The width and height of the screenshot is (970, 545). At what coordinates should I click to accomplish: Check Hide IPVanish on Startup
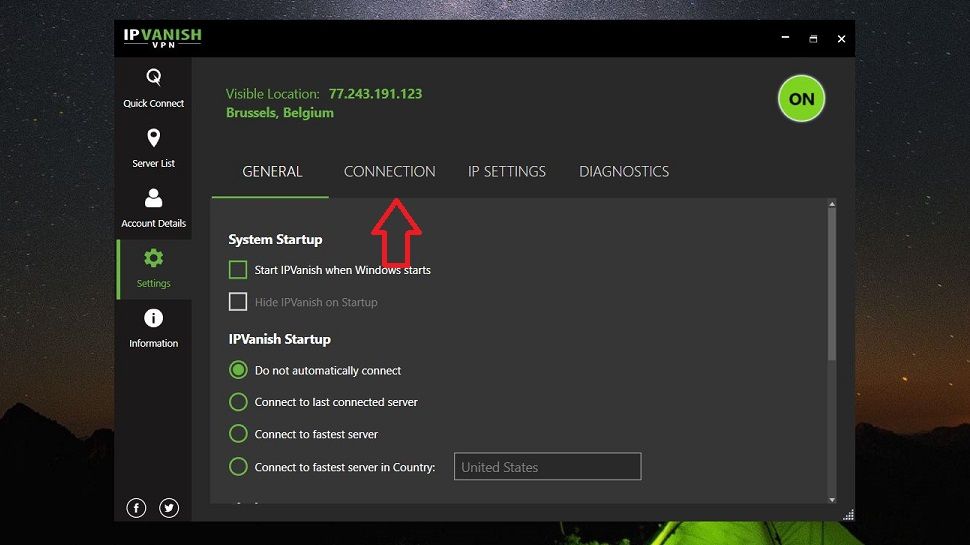click(x=238, y=302)
